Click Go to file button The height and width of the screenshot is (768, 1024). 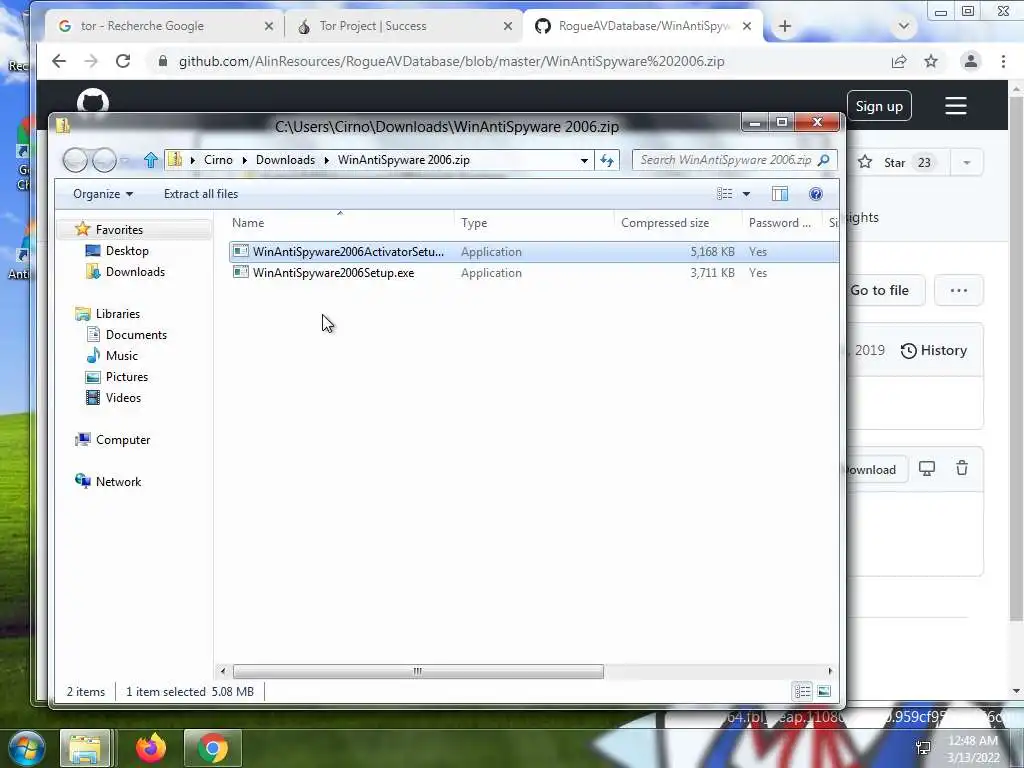tap(880, 291)
